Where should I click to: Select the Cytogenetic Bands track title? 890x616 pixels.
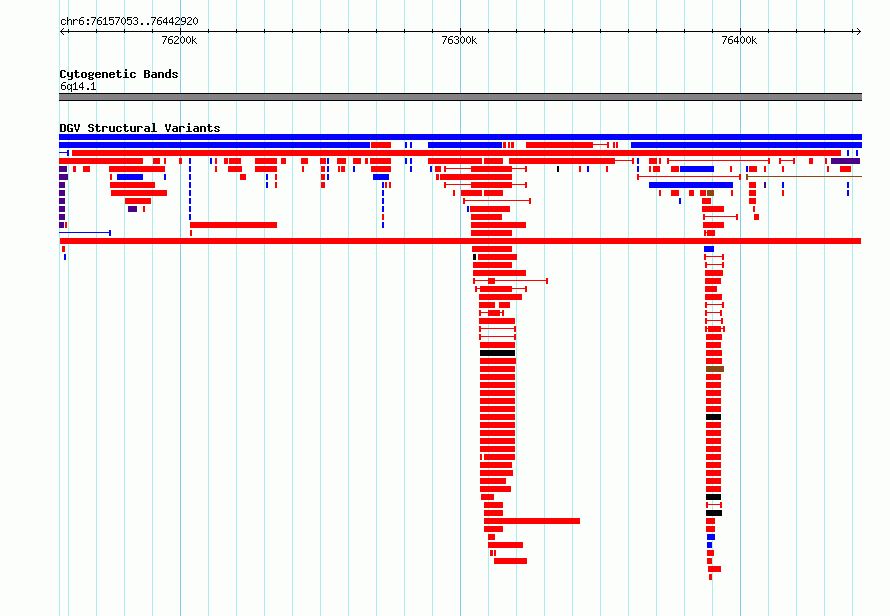point(119,74)
